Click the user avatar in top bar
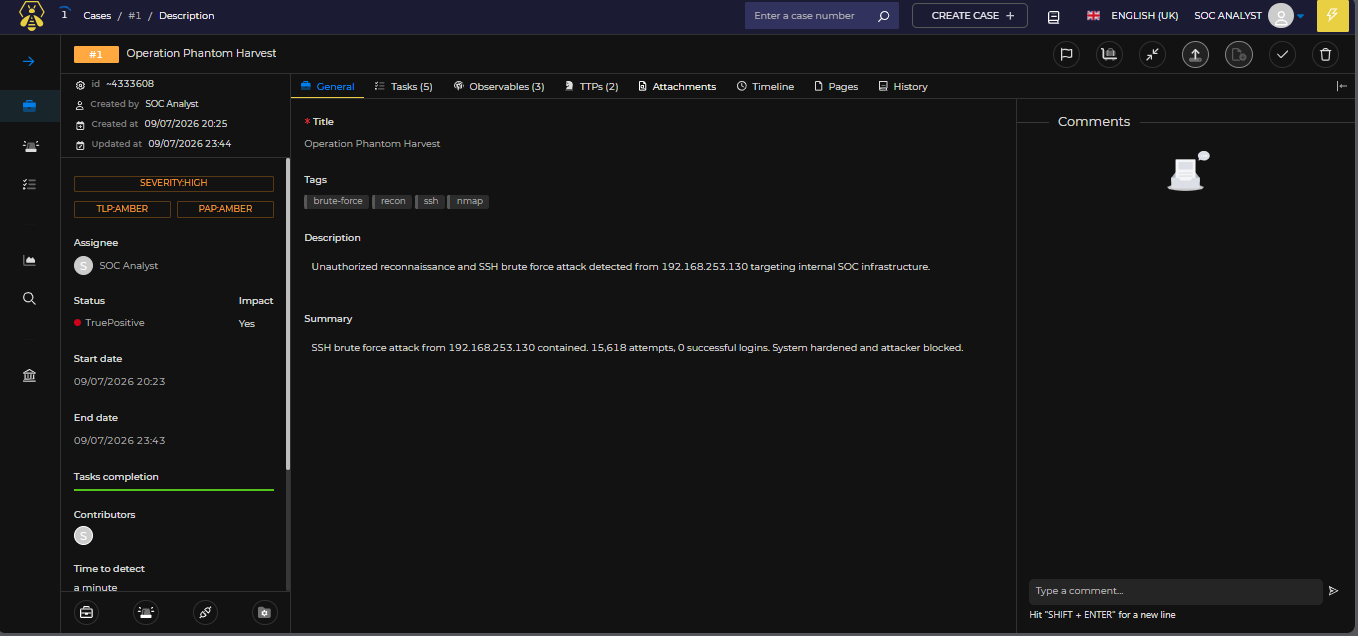 click(x=1280, y=16)
